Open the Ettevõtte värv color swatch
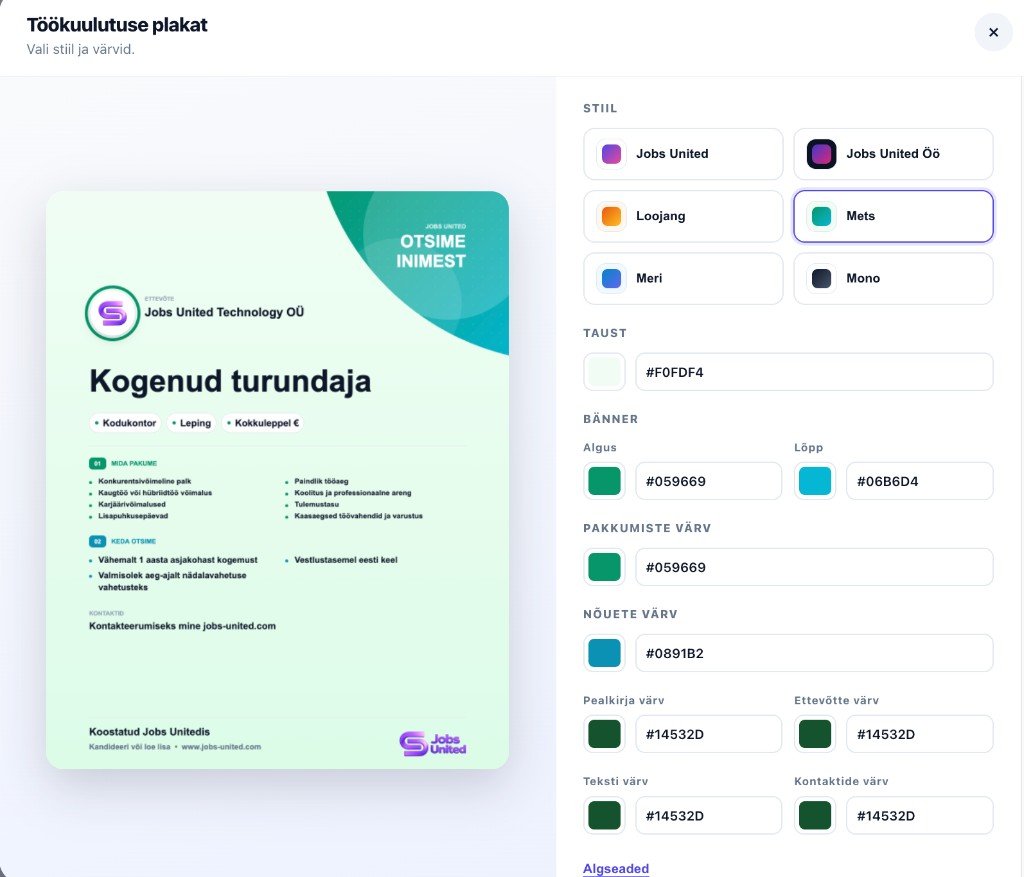 pos(815,734)
